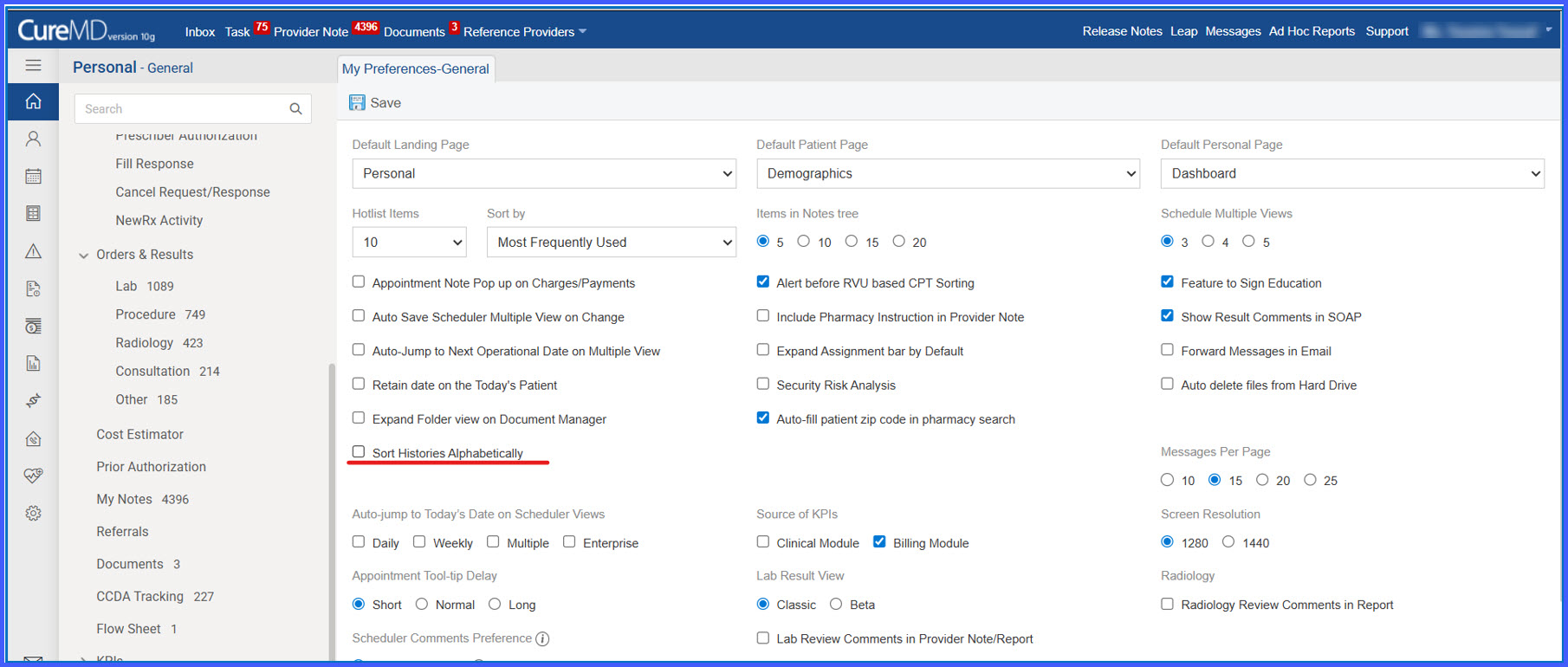This screenshot has height=667, width=1568.
Task: Open the Default Landing Page dropdown
Action: point(544,173)
